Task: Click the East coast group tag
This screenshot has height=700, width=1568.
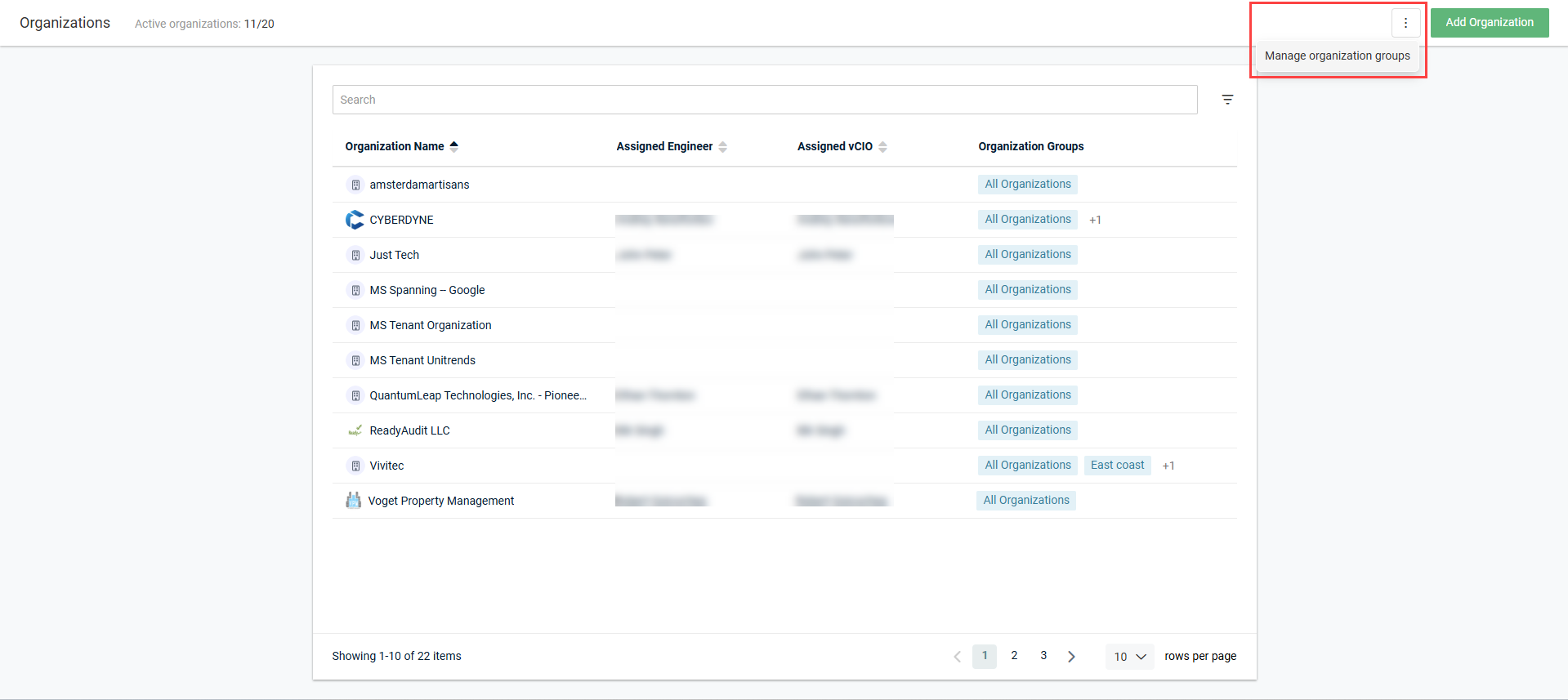Action: [x=1117, y=466]
